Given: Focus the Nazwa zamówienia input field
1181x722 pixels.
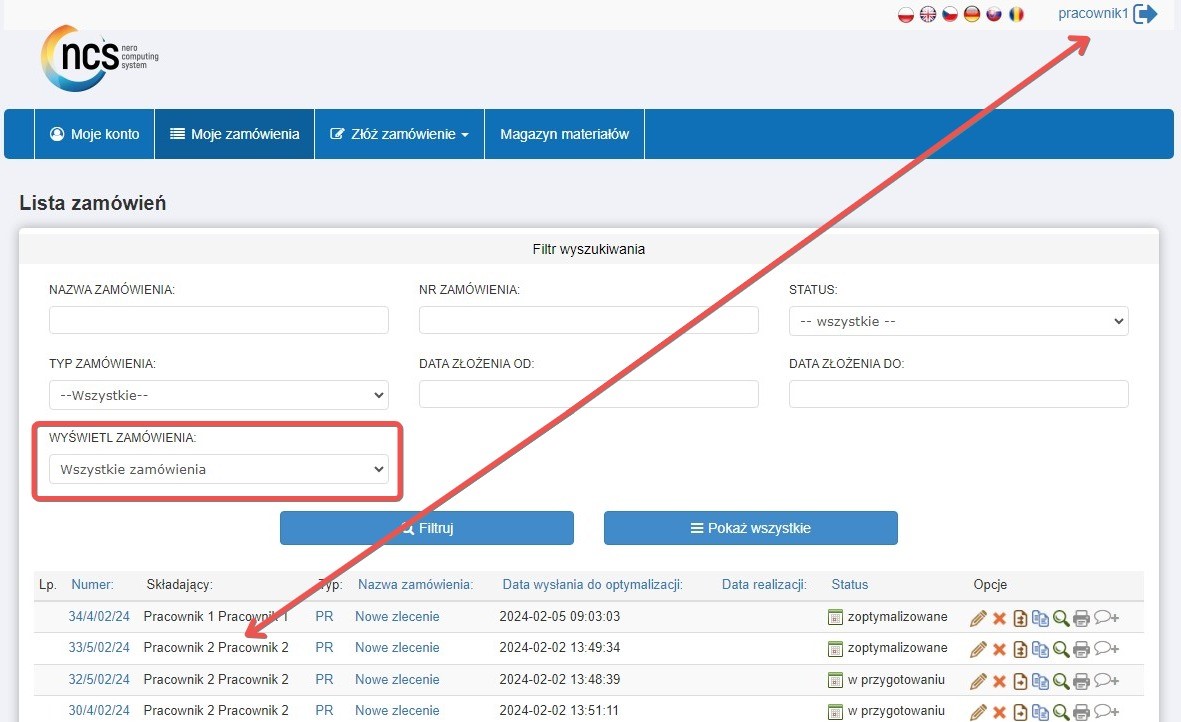Looking at the screenshot, I should coord(218,321).
